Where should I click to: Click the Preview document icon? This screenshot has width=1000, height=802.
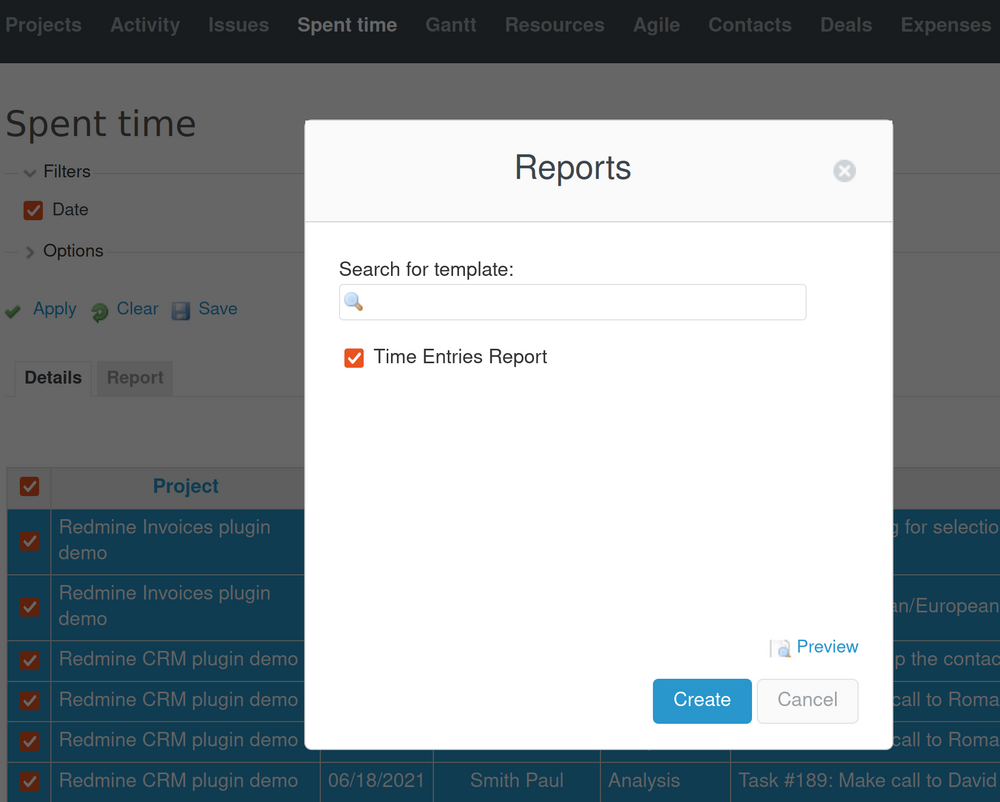(780, 648)
